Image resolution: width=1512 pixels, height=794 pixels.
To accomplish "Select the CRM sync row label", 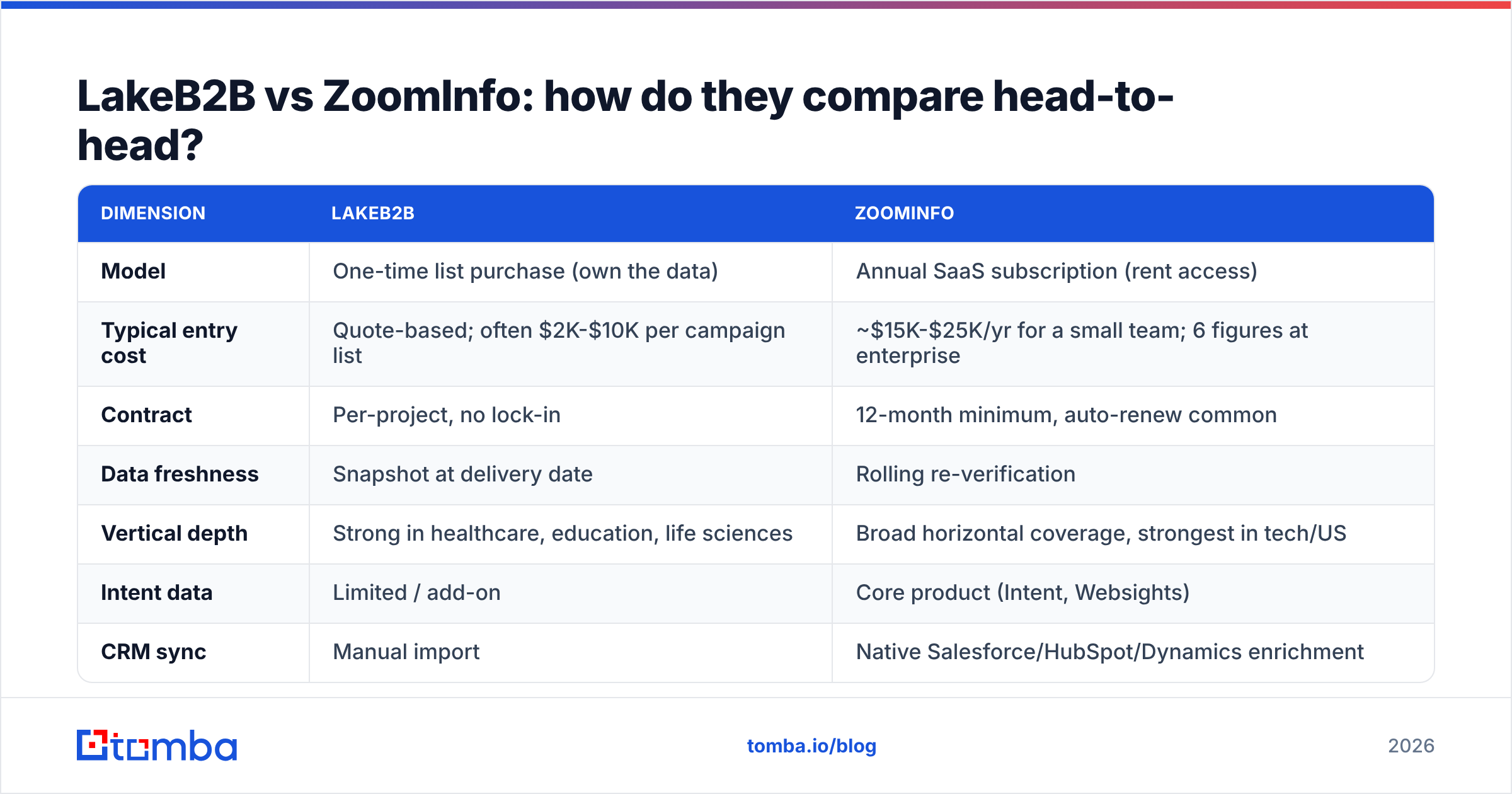I will tap(154, 652).
